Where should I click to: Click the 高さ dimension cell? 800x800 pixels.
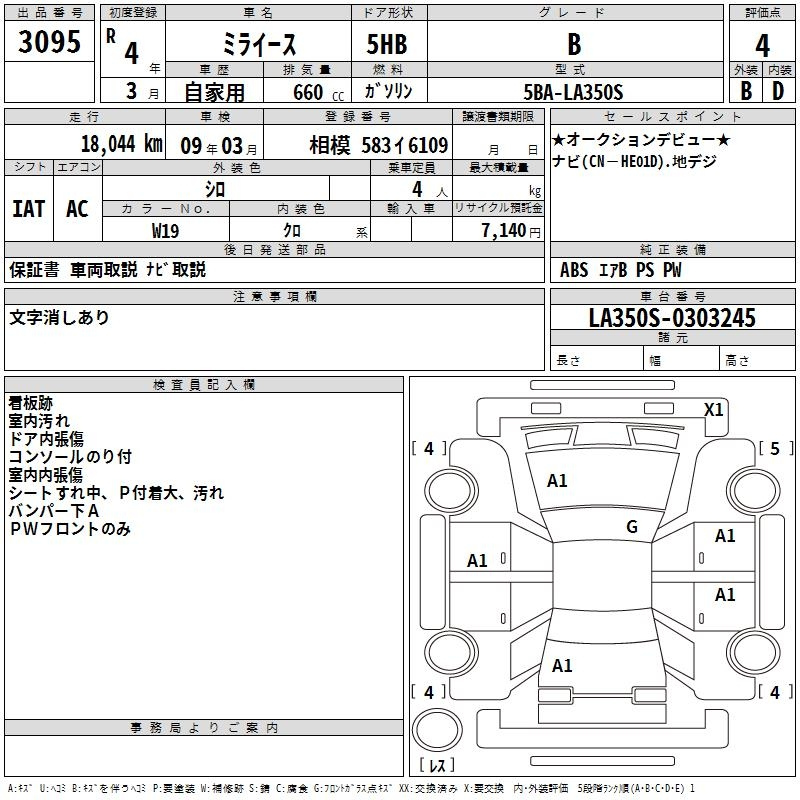[757, 360]
